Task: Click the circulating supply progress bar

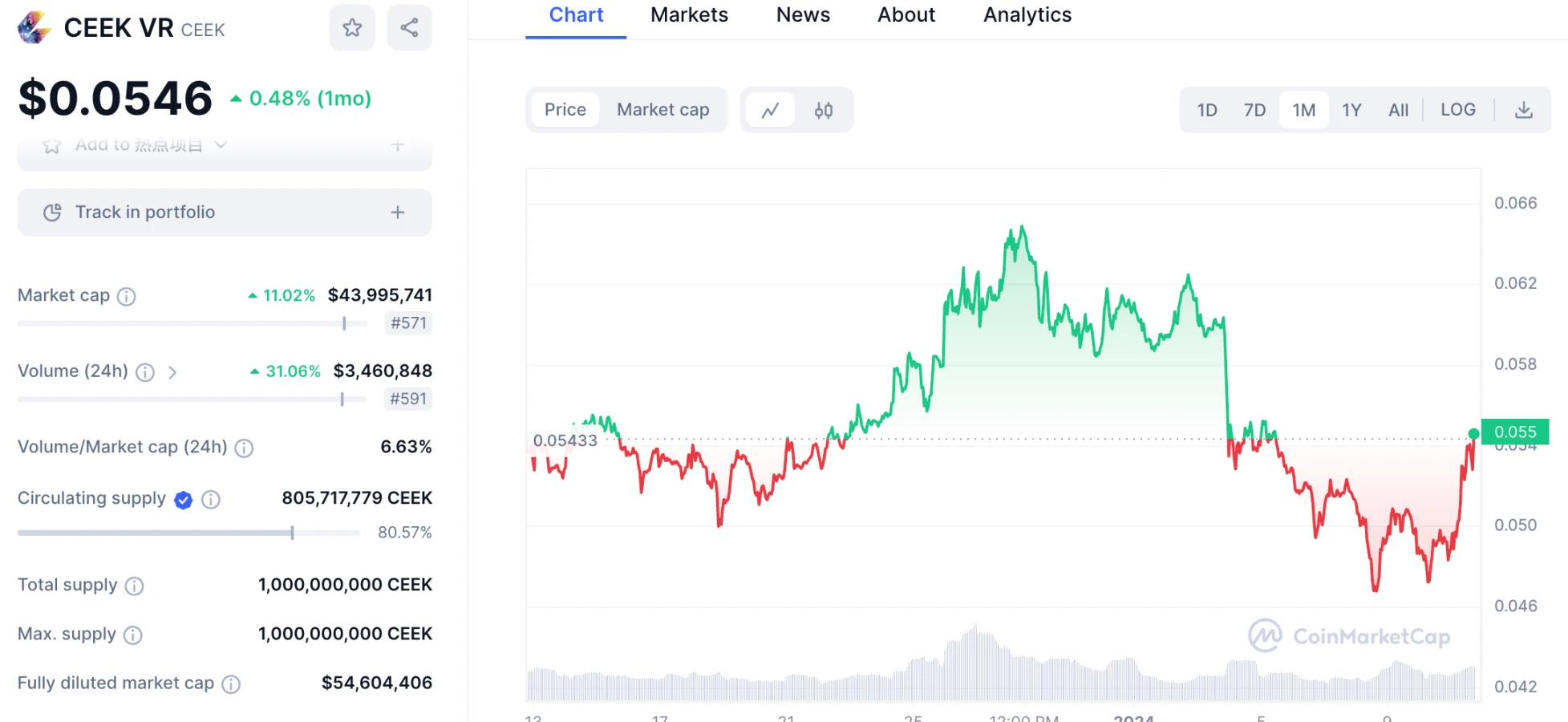Action: point(188,533)
